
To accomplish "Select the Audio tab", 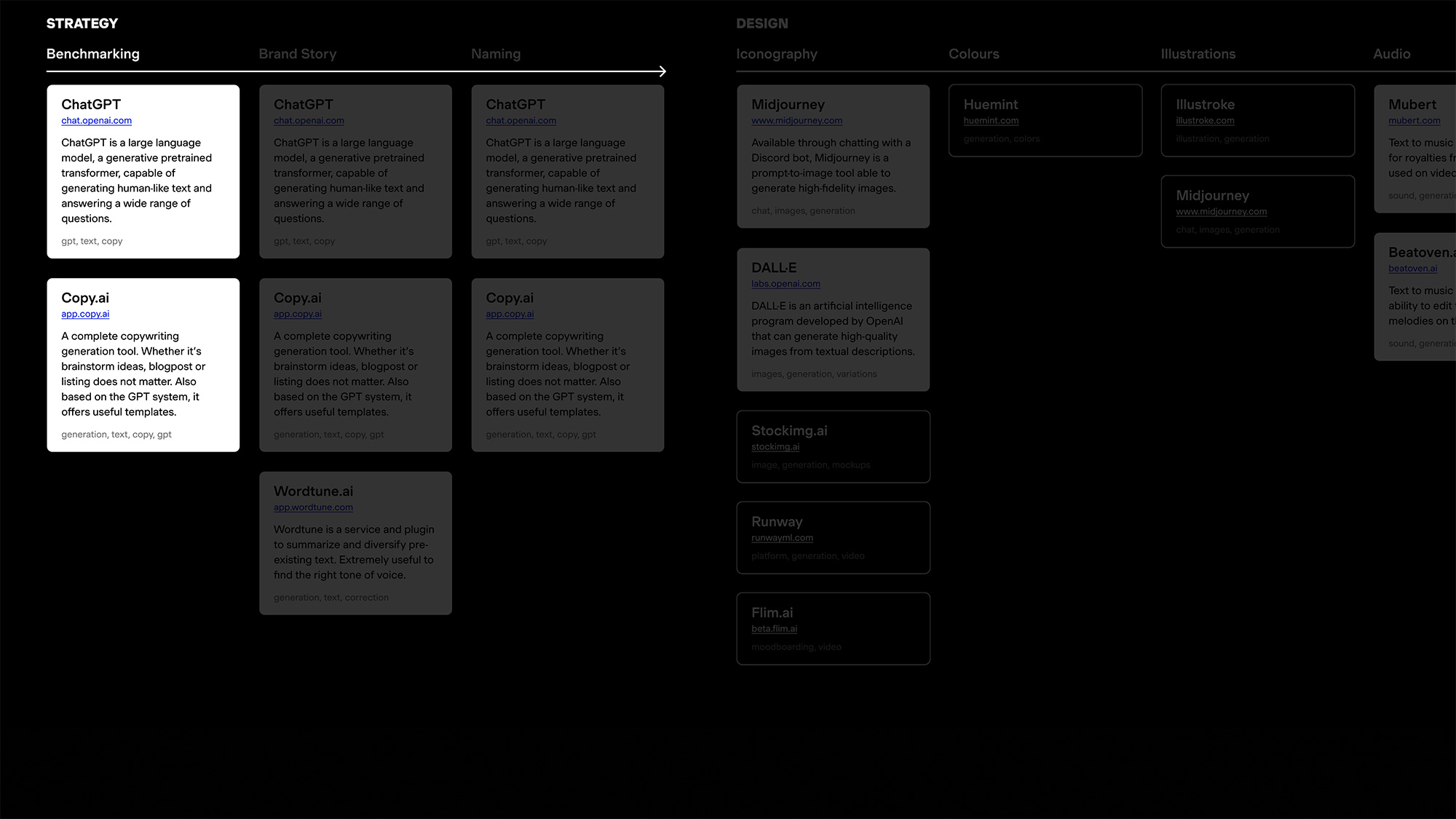I will 1392,54.
